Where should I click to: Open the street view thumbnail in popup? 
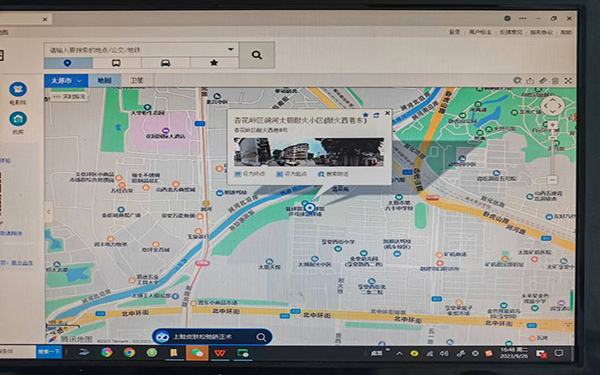(309, 152)
